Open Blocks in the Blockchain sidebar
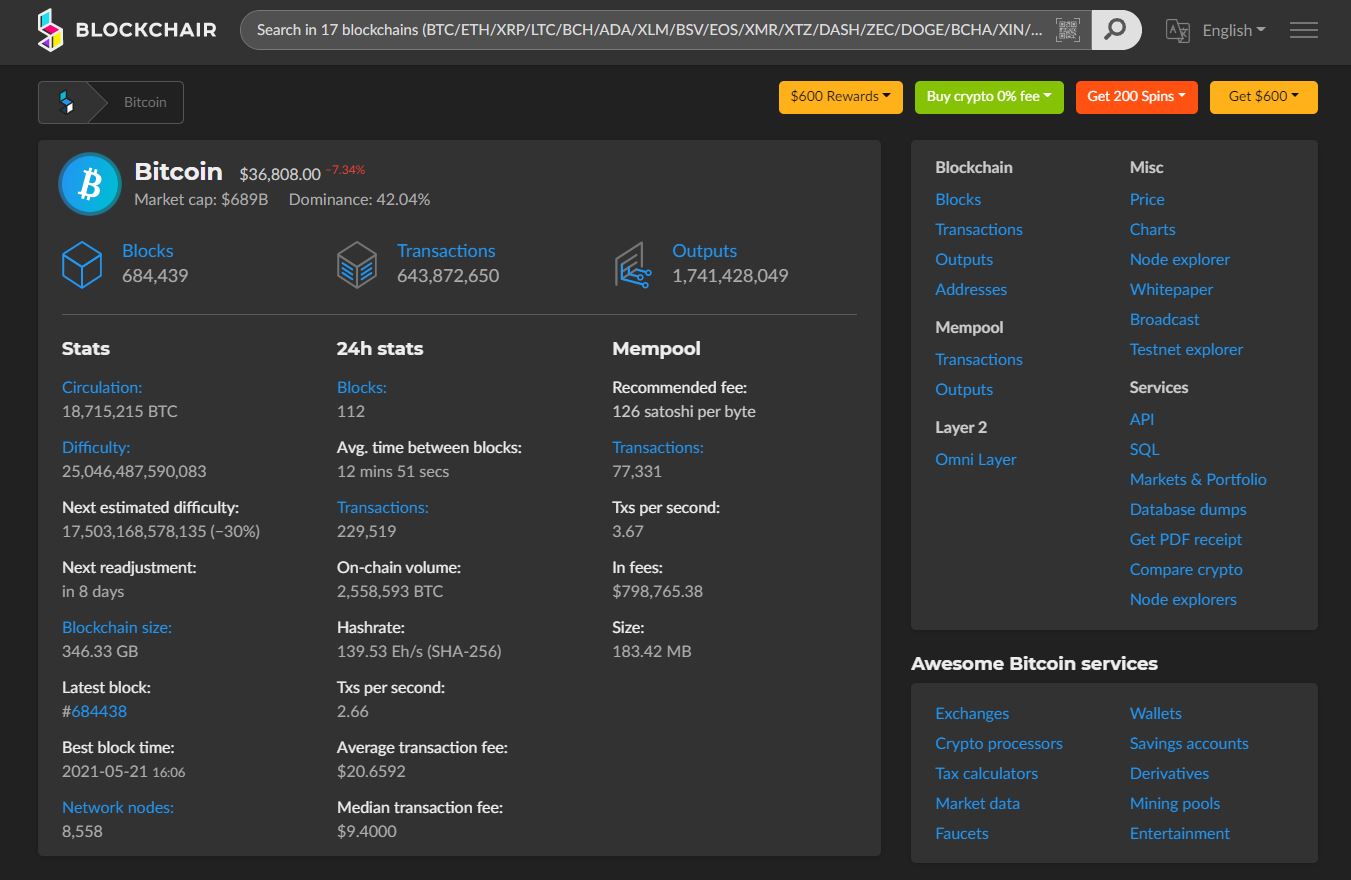This screenshot has width=1351, height=880. [x=958, y=199]
